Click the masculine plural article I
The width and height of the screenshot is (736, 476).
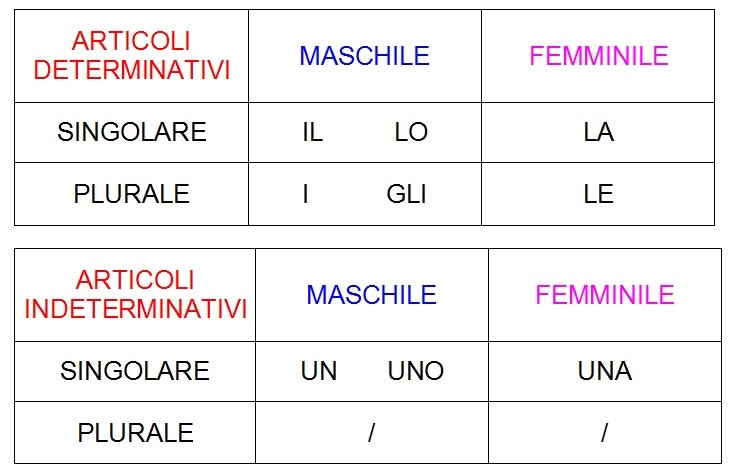coord(305,193)
